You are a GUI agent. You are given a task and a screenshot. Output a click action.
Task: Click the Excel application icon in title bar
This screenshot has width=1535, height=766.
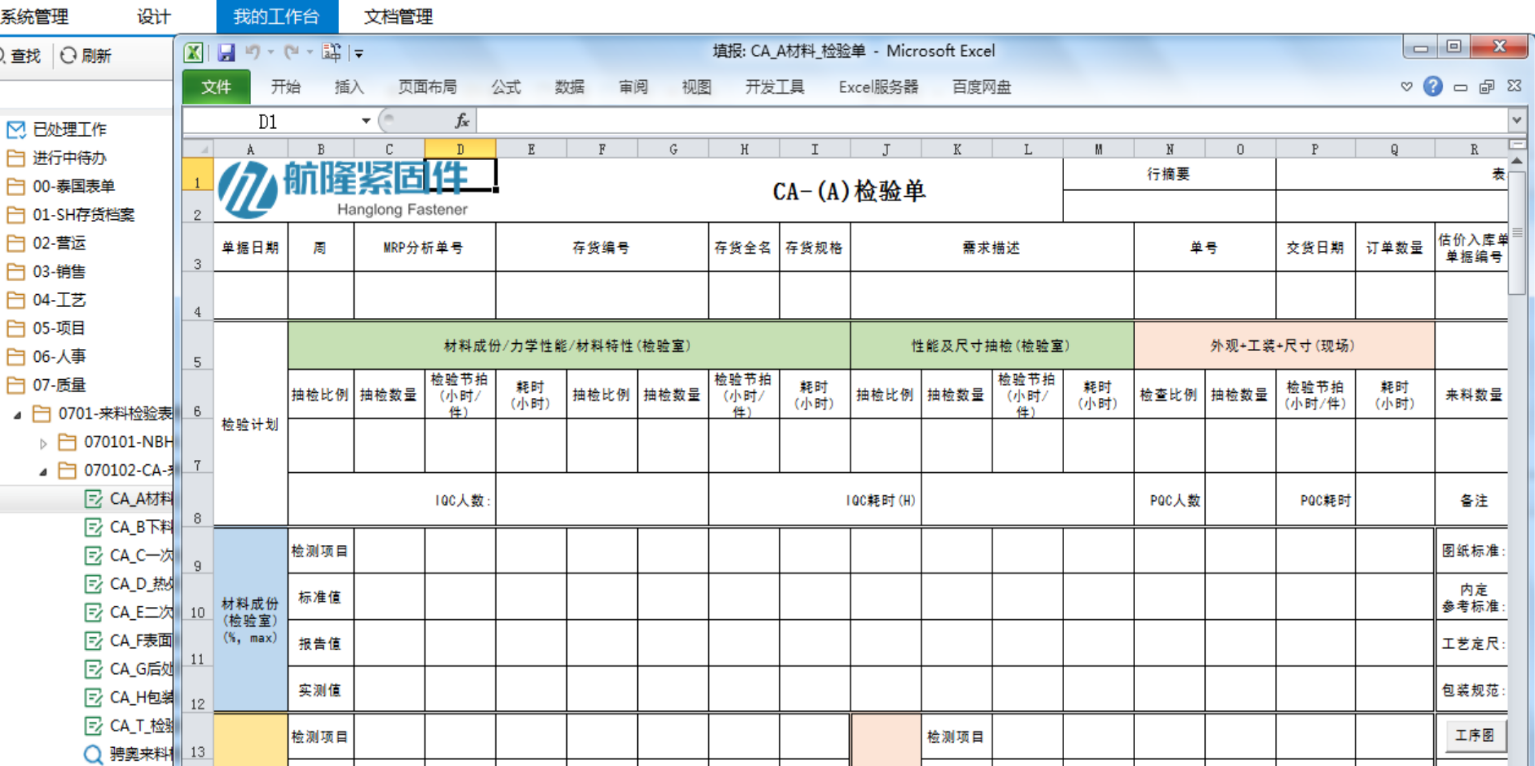click(194, 52)
